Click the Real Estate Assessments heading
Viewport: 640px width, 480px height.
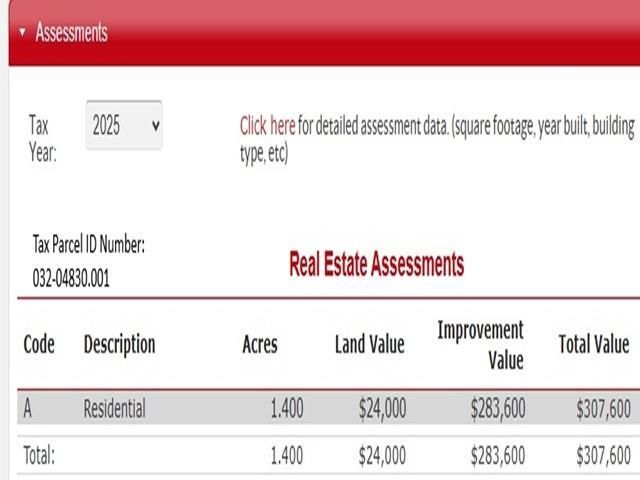pos(376,264)
